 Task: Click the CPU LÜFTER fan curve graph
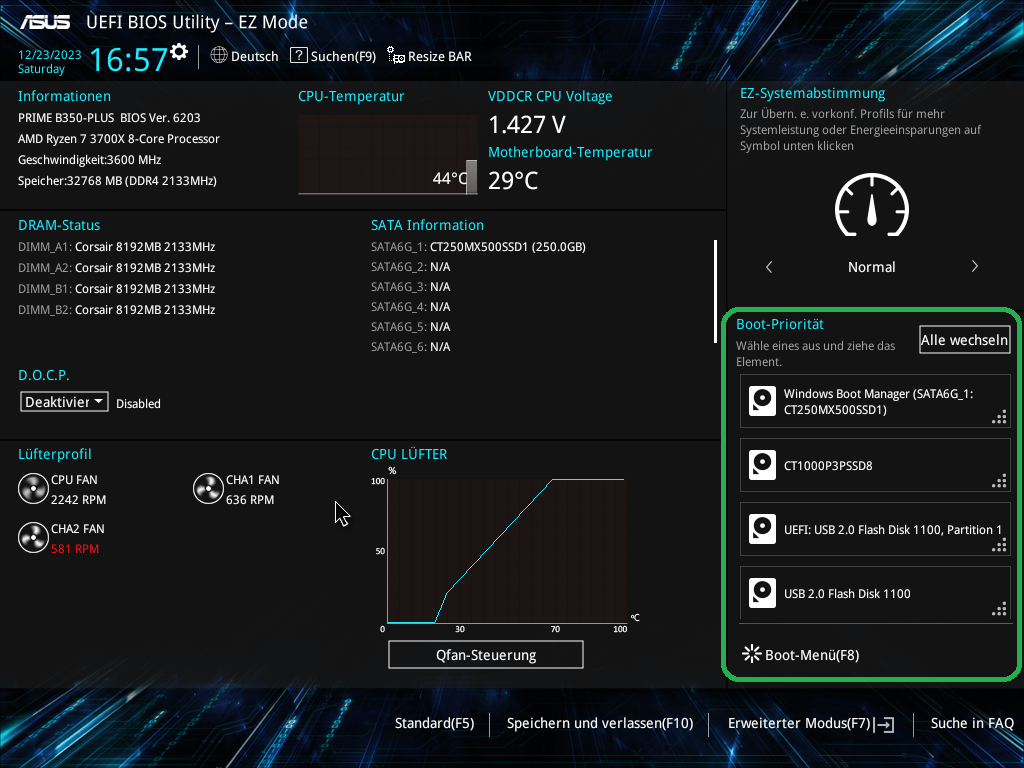[x=507, y=551]
